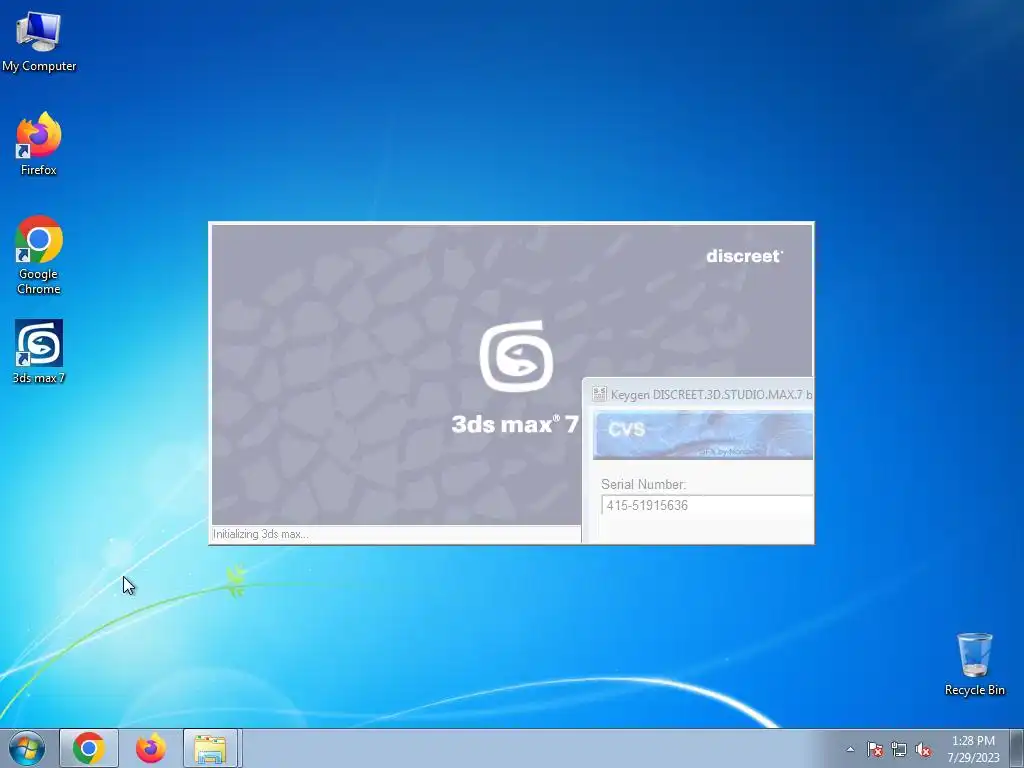Open the clock showing 1:28 PM
This screenshot has width=1024, height=768.
973,748
